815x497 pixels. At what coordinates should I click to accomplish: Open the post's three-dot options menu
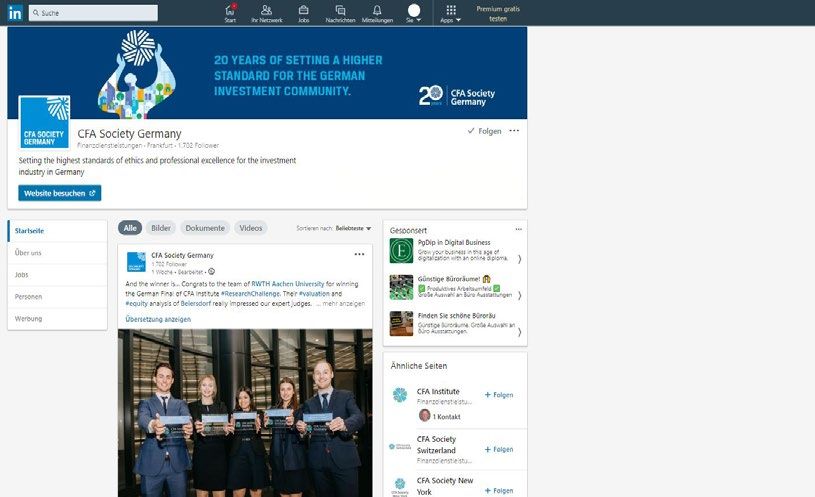[359, 254]
